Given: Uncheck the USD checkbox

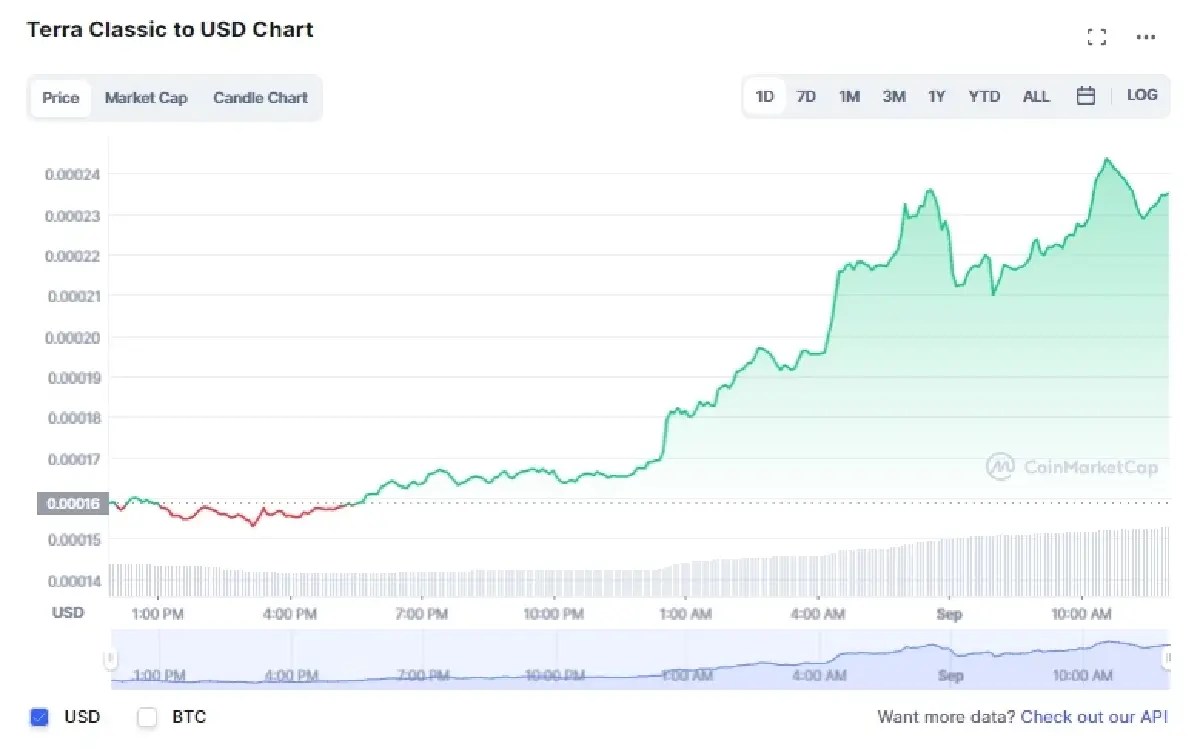Looking at the screenshot, I should (x=39, y=717).
